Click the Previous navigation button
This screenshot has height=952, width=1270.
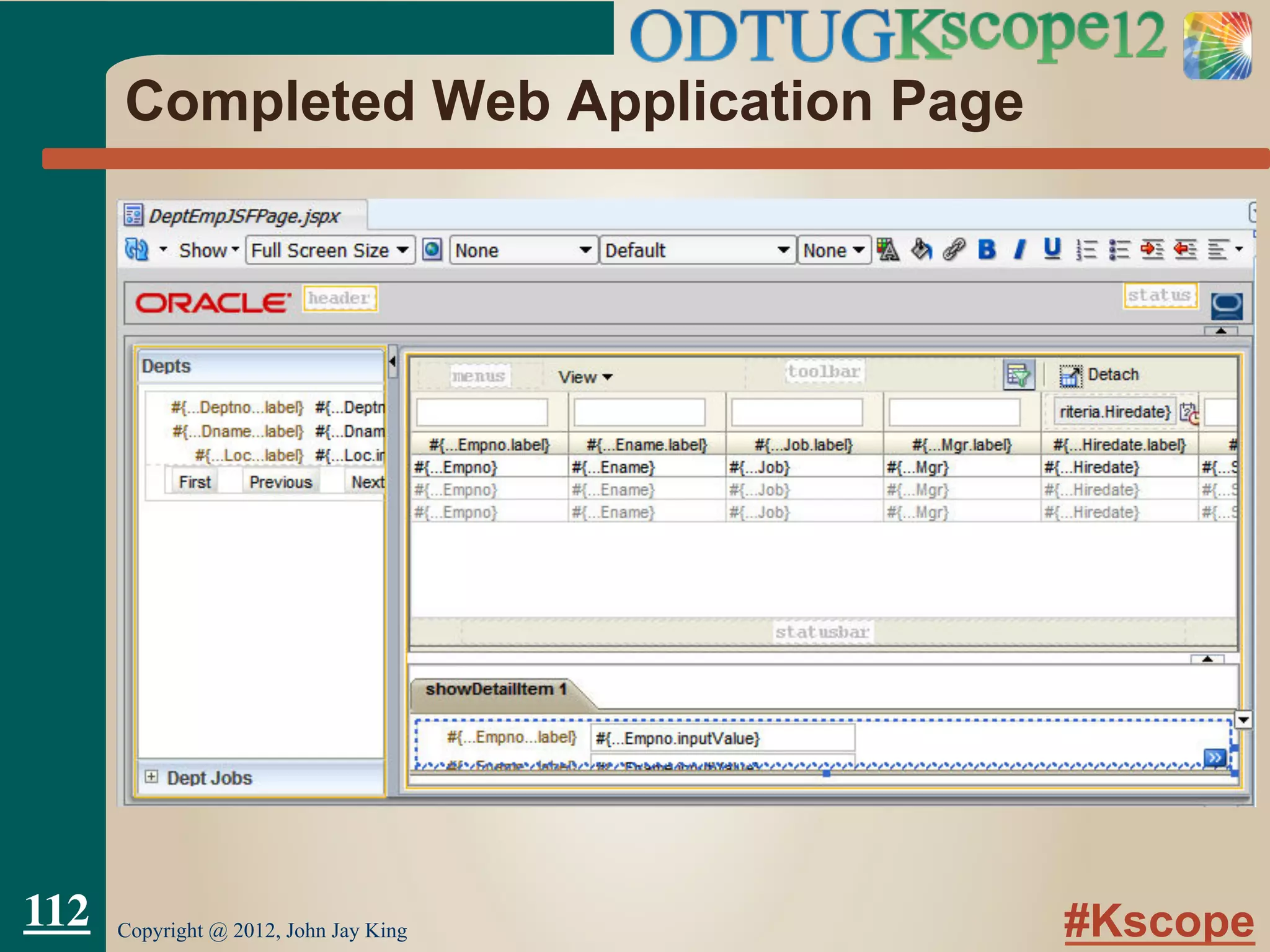(x=280, y=482)
